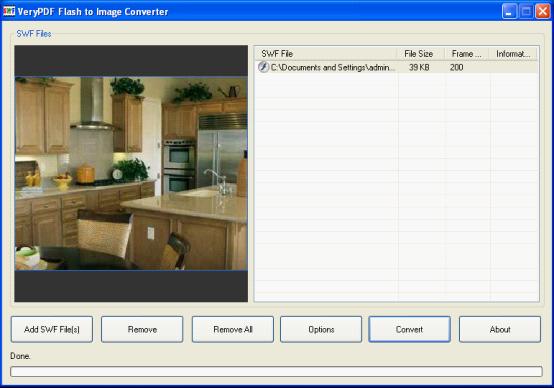Screen dimensions: 554x388
Task: Click the kitchen SWF preview image
Action: pos(131,173)
